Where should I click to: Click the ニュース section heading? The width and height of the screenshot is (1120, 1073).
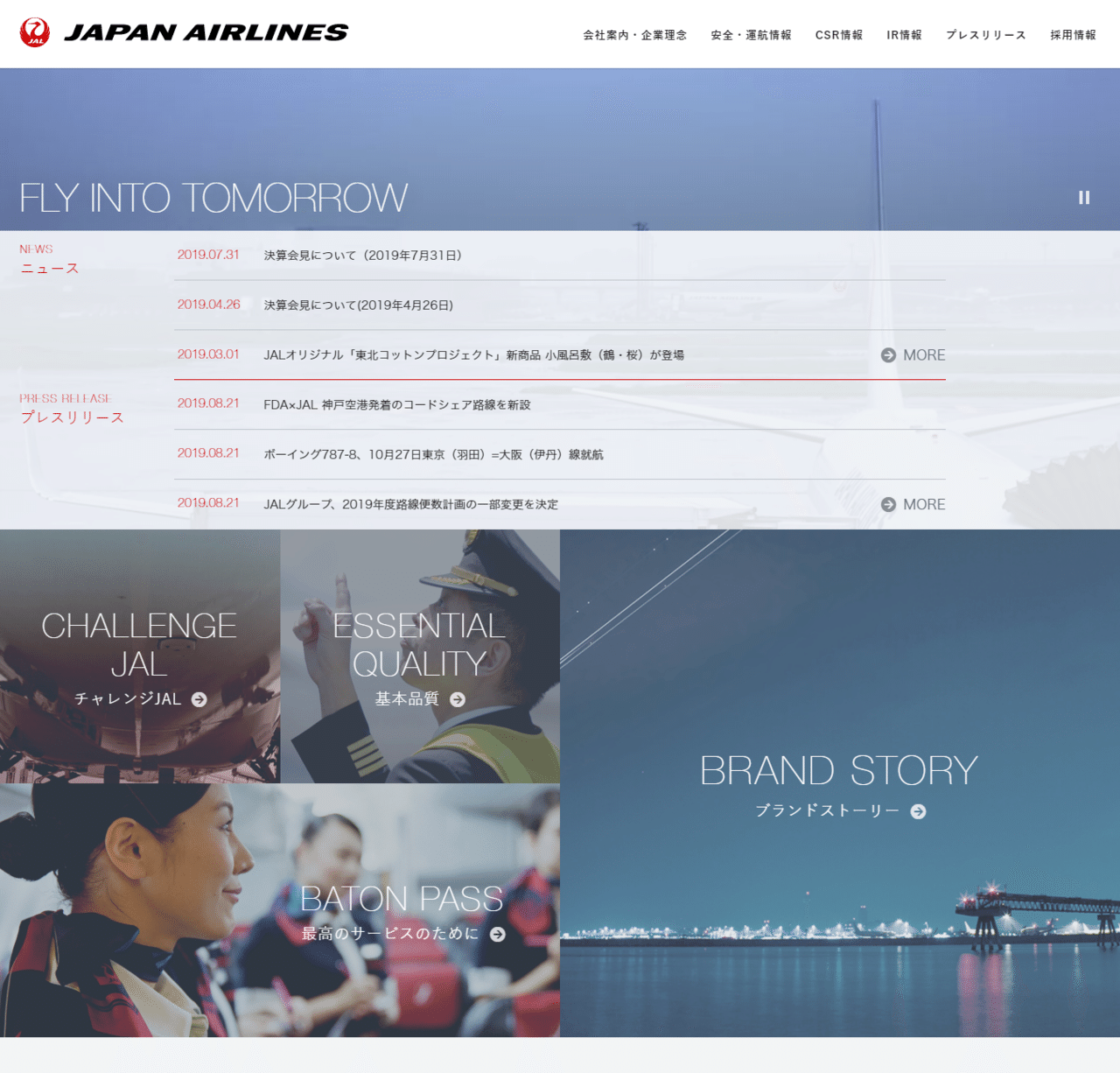click(50, 269)
